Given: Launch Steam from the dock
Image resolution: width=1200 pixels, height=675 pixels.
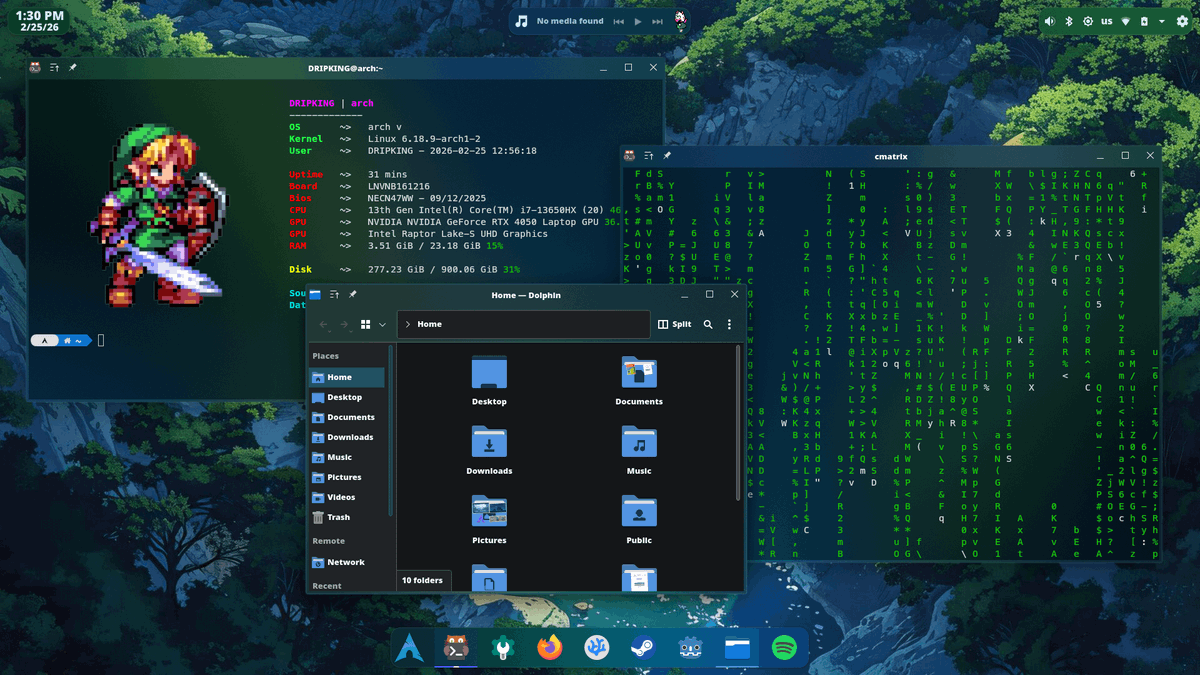Looking at the screenshot, I should pyautogui.click(x=643, y=649).
